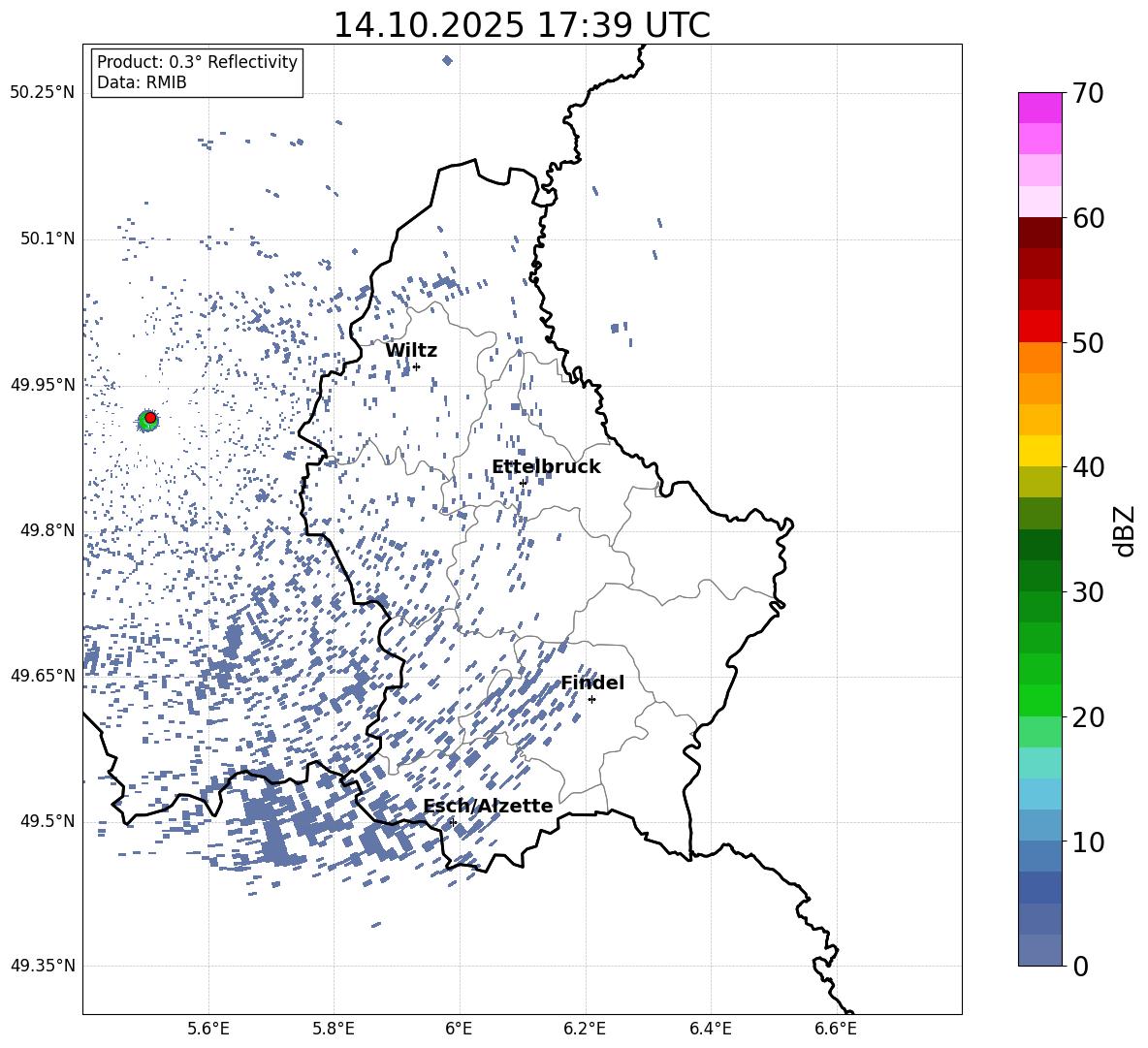Click the 'Product: 0.3° Reflectivity' text
1148x1048 pixels.
(197, 61)
